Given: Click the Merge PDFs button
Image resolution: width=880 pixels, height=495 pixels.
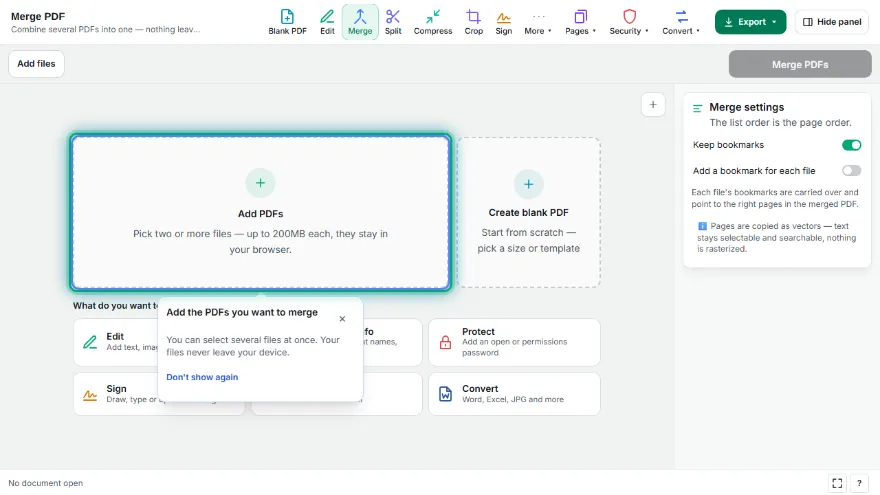Looking at the screenshot, I should (800, 65).
